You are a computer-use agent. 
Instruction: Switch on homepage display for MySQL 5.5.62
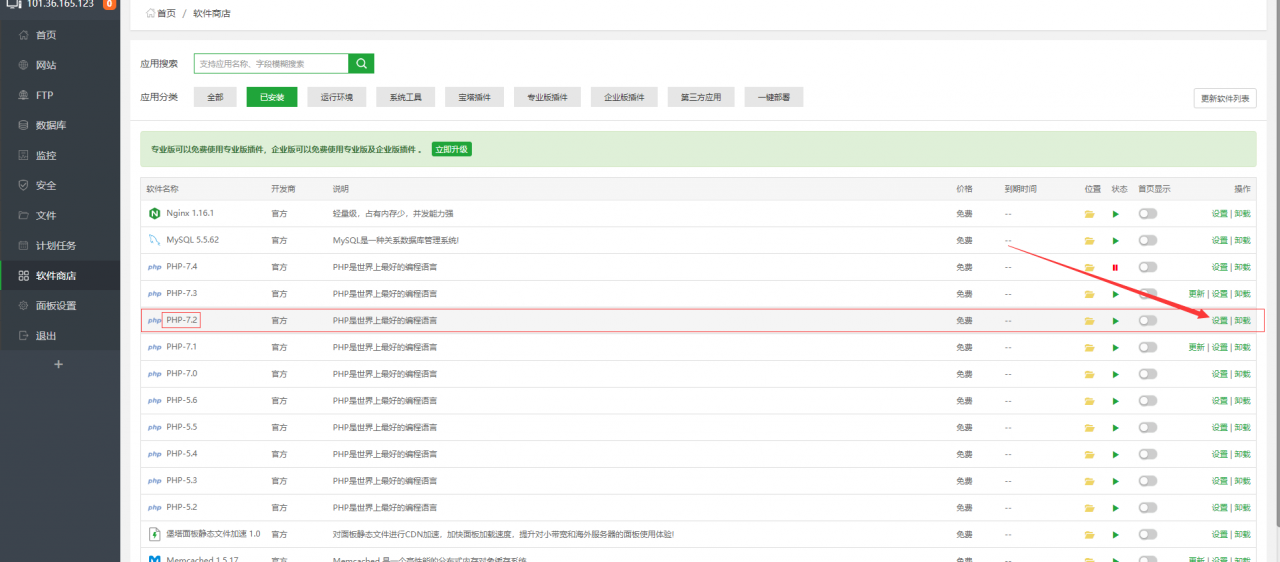tap(1147, 241)
